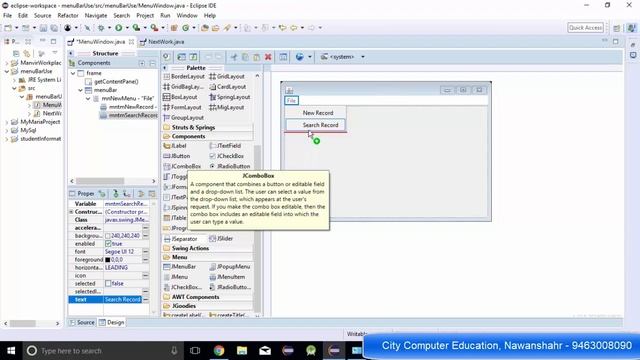Expand the MyMariaProject in Package Explorer

[7, 122]
